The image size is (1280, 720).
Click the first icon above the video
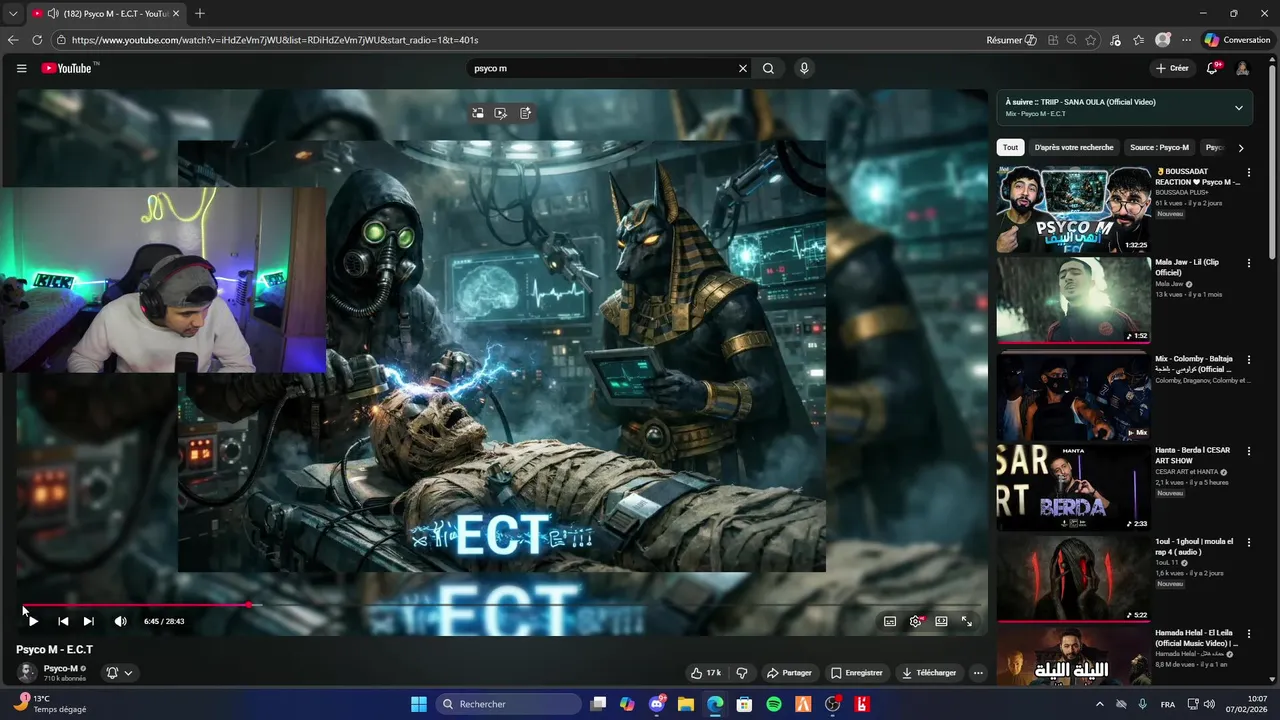(x=478, y=113)
